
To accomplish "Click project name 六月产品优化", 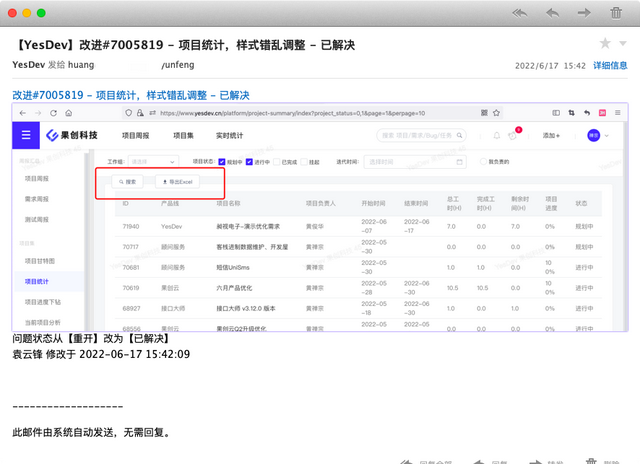I will [x=234, y=288].
